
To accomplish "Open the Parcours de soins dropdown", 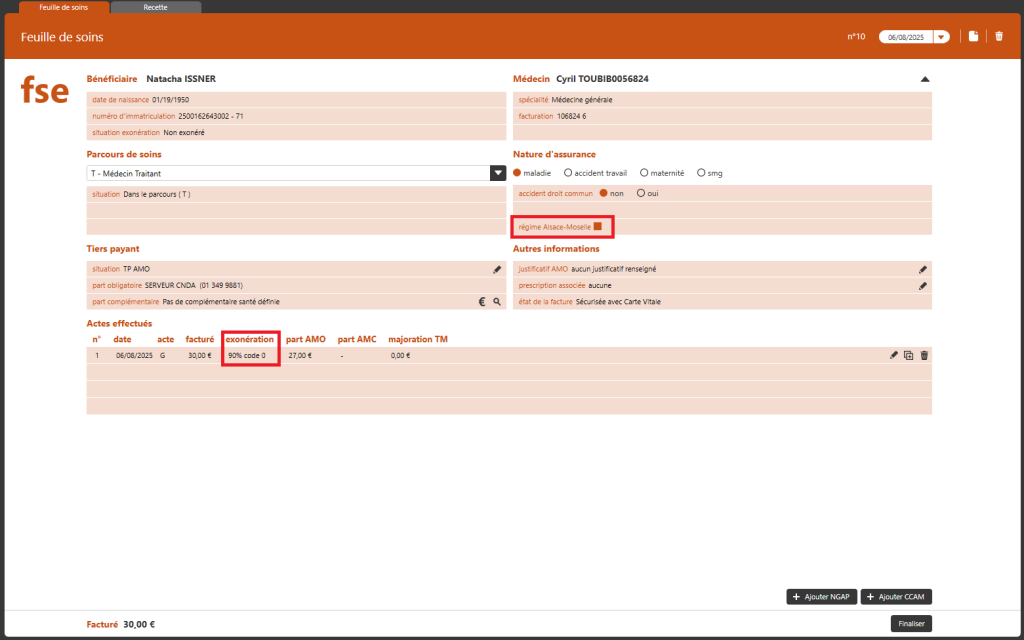I will pyautogui.click(x=498, y=173).
